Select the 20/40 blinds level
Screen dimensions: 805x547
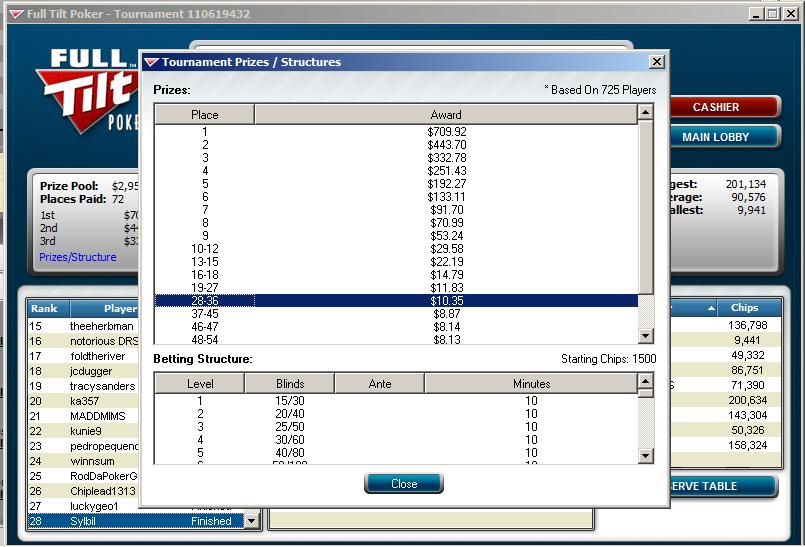[396, 413]
